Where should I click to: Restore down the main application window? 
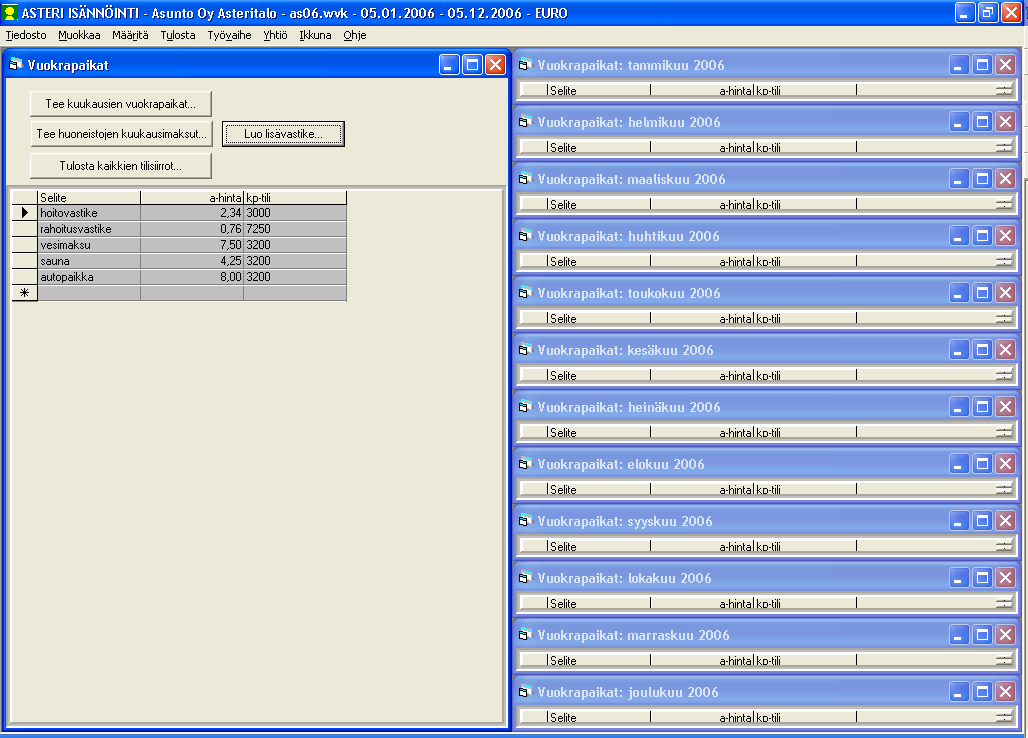(x=987, y=12)
